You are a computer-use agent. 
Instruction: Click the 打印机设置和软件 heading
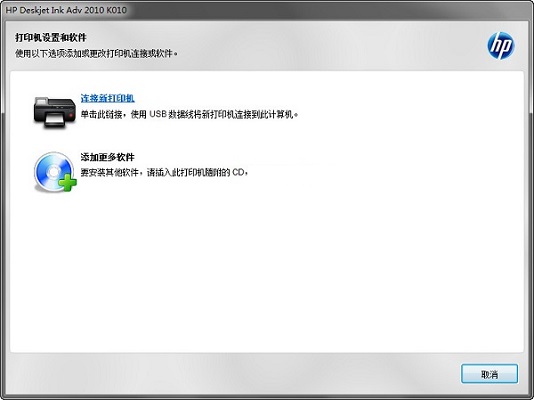(50, 37)
